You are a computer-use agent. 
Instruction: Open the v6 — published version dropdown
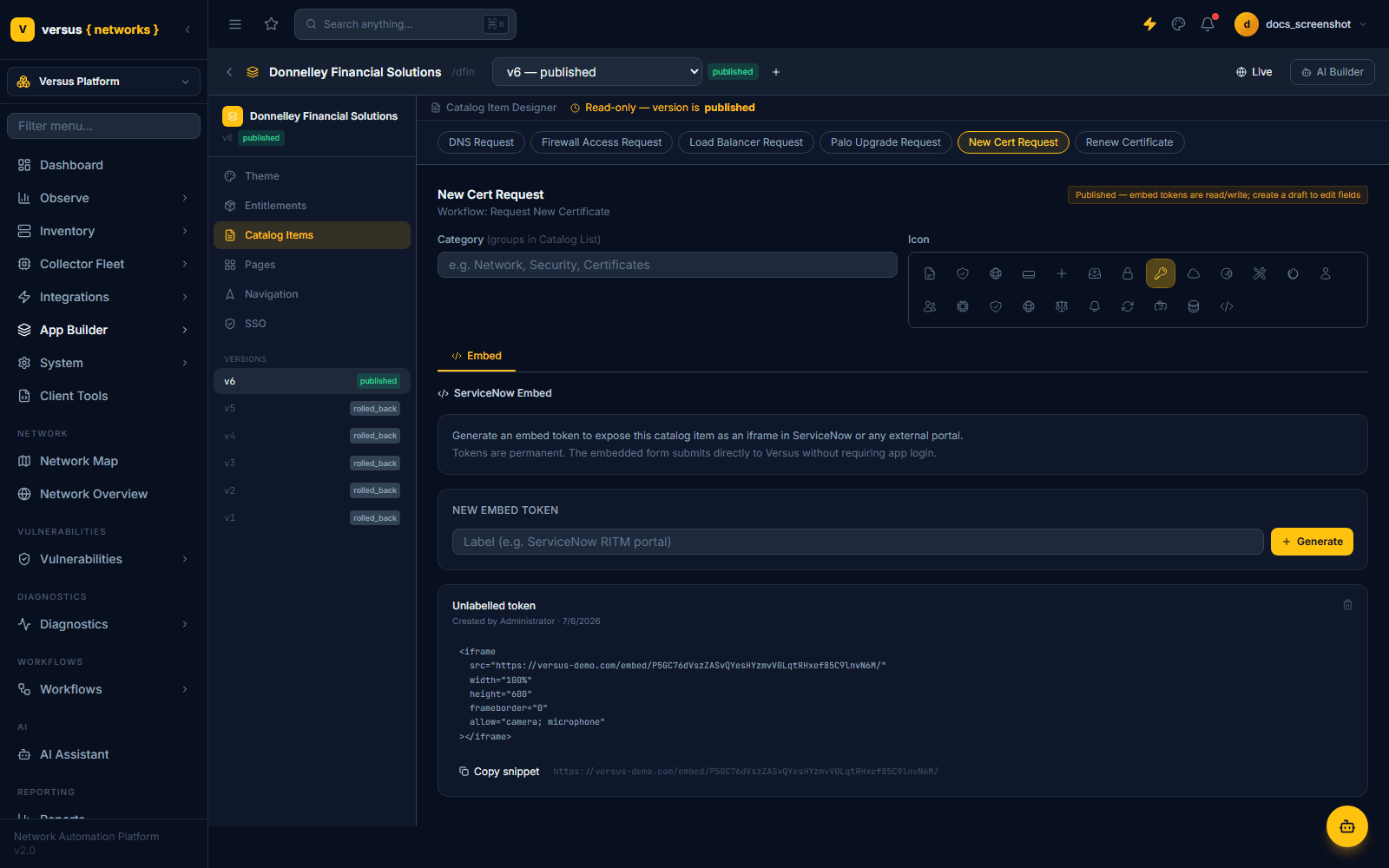pos(597,72)
